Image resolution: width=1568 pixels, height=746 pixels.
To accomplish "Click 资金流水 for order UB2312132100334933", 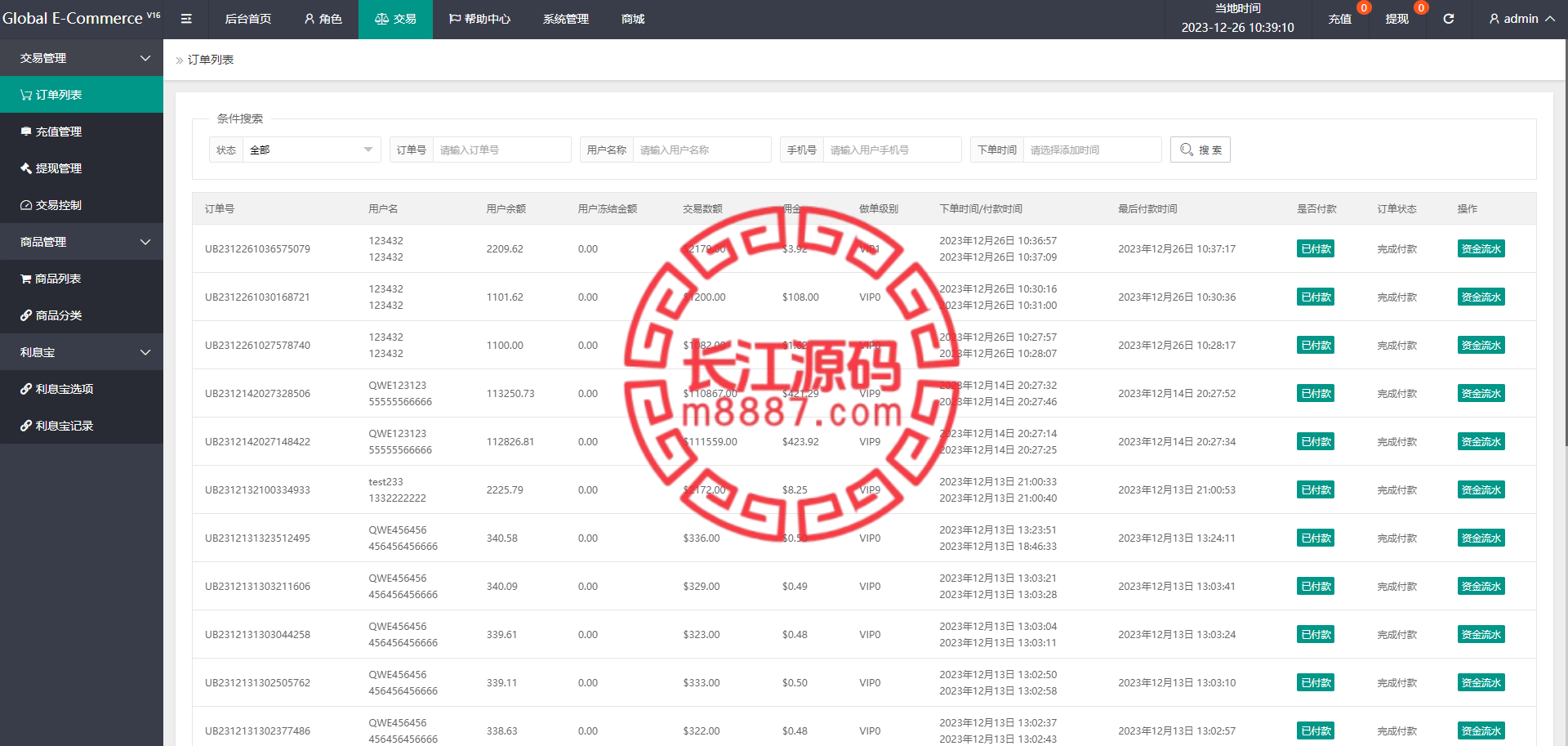I will 1481,489.
